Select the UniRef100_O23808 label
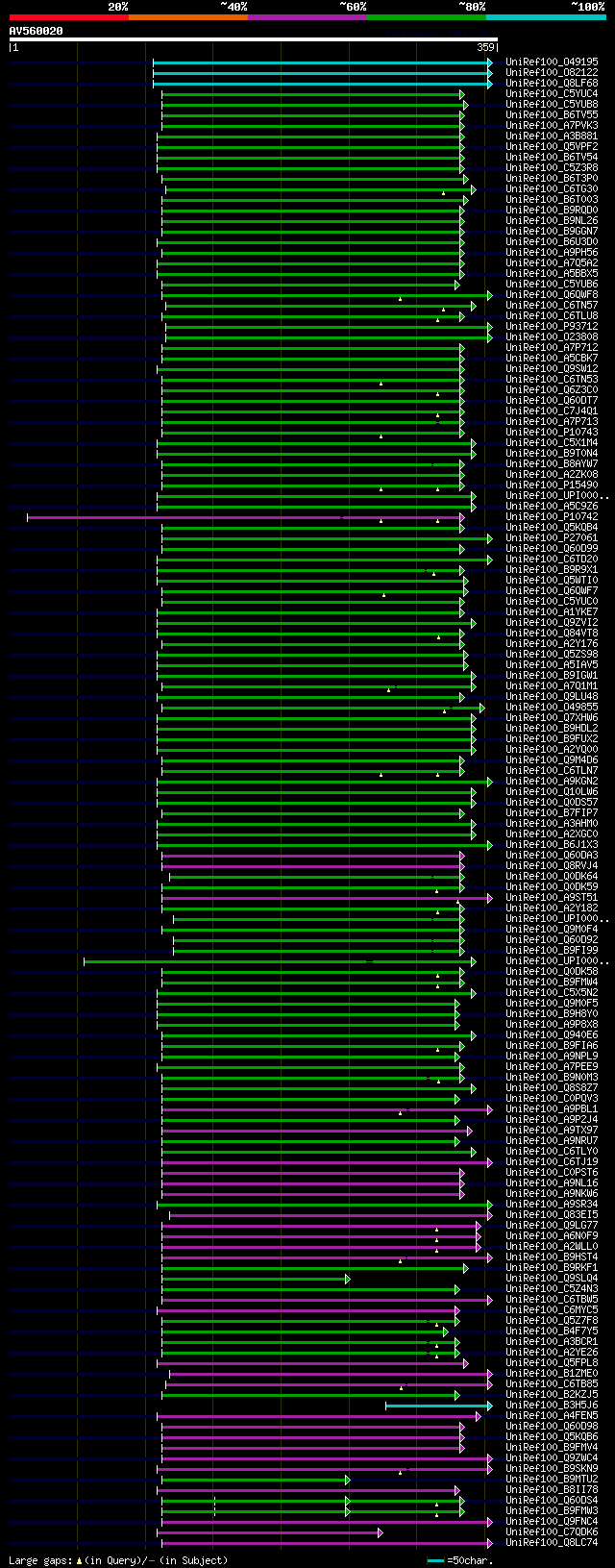 coord(552,336)
